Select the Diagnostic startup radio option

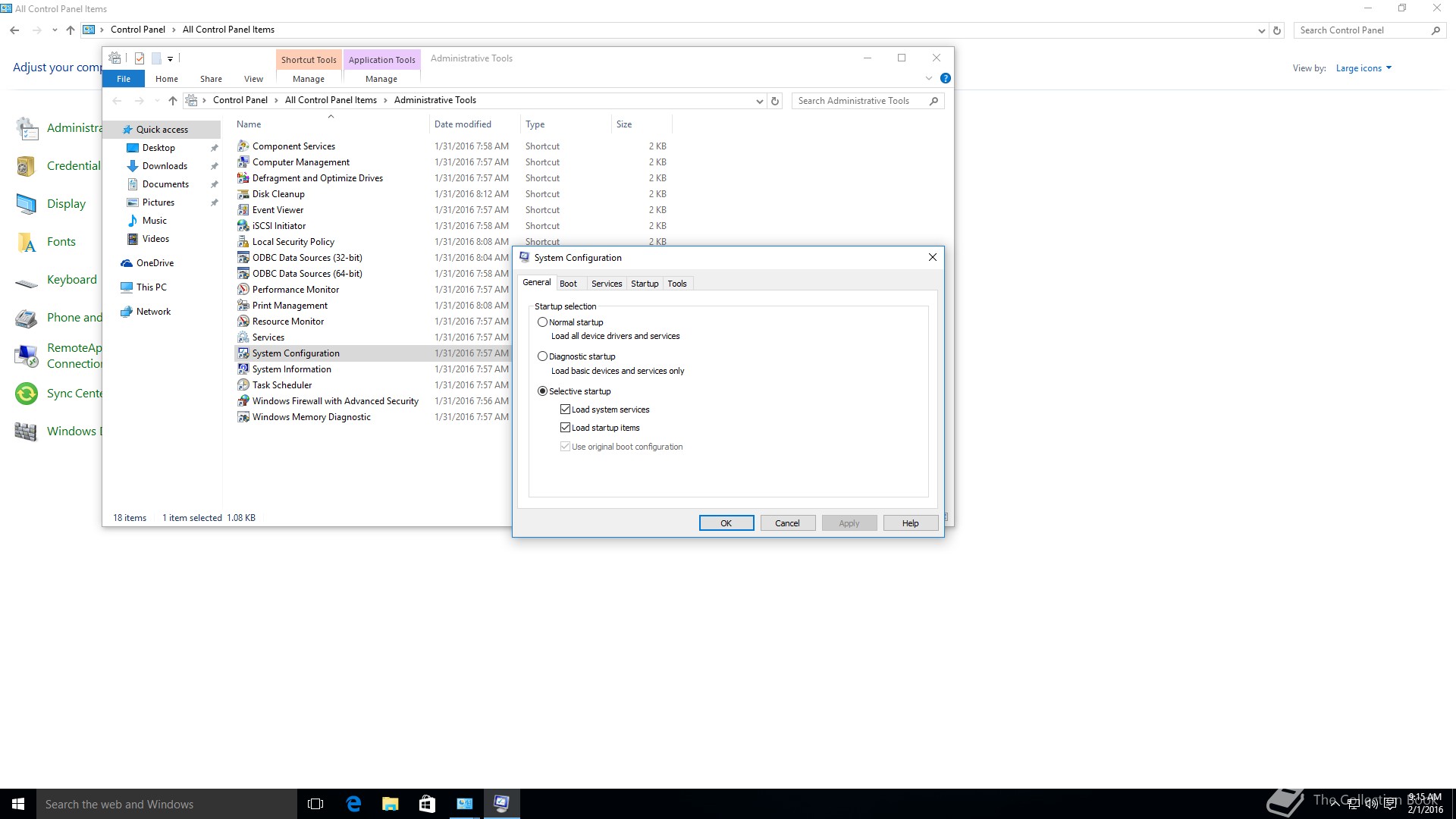[542, 356]
